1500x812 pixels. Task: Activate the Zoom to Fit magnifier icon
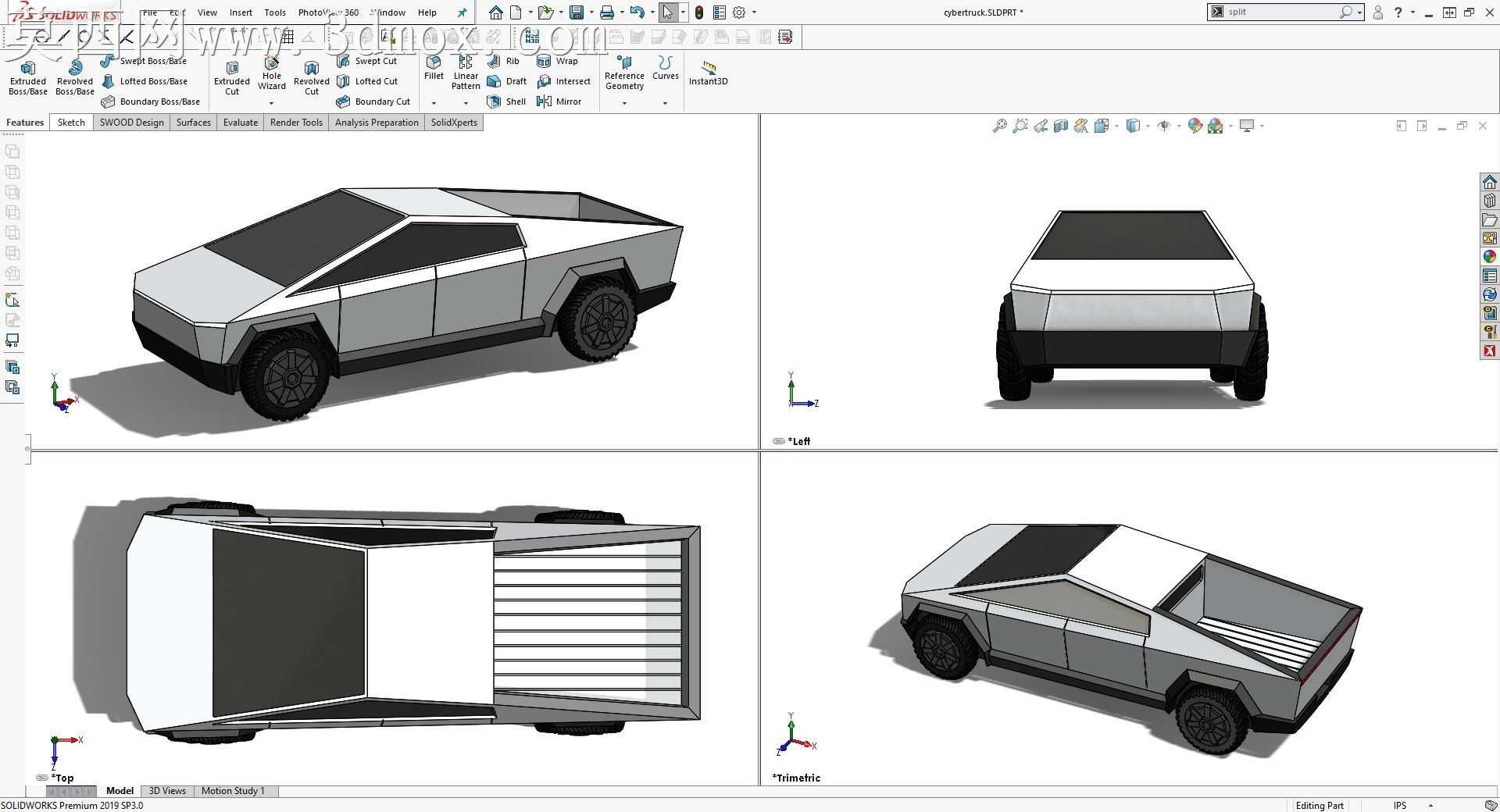999,126
